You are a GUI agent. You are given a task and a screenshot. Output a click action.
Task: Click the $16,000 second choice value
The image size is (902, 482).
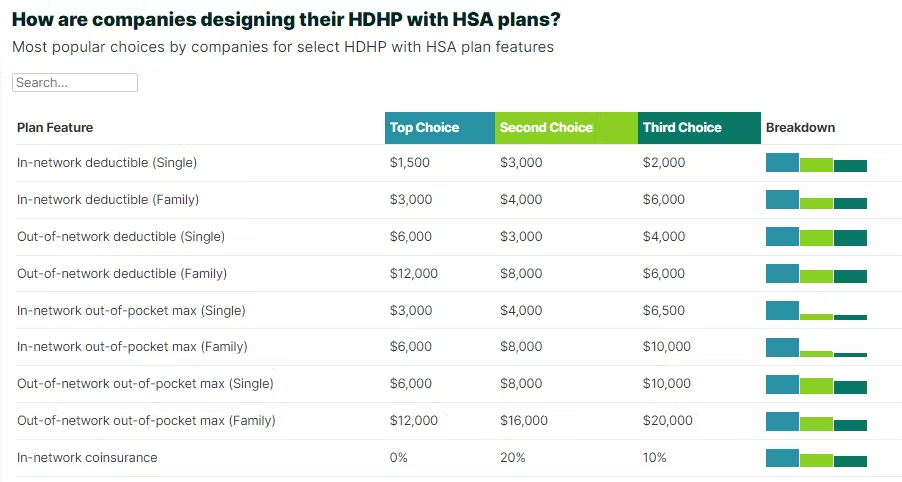(x=524, y=421)
